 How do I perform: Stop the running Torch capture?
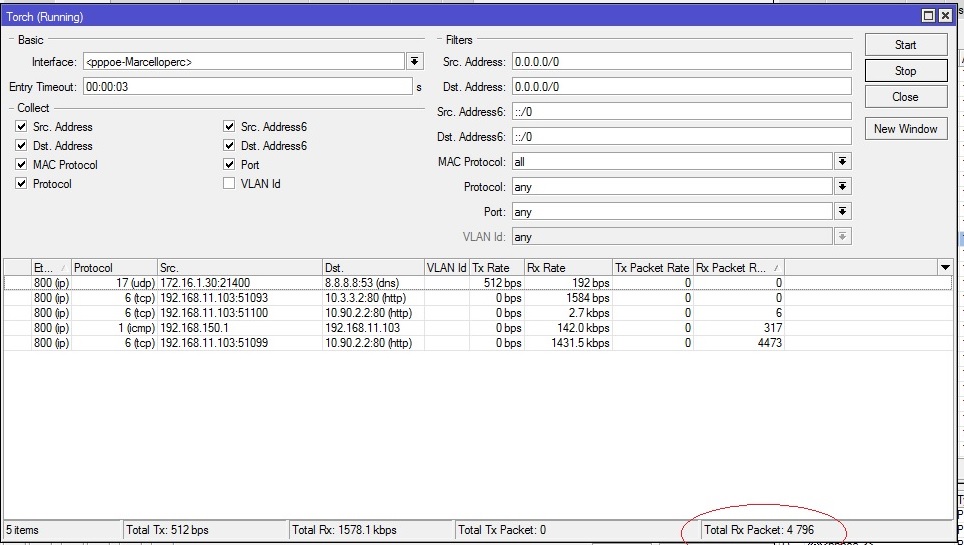(x=905, y=71)
